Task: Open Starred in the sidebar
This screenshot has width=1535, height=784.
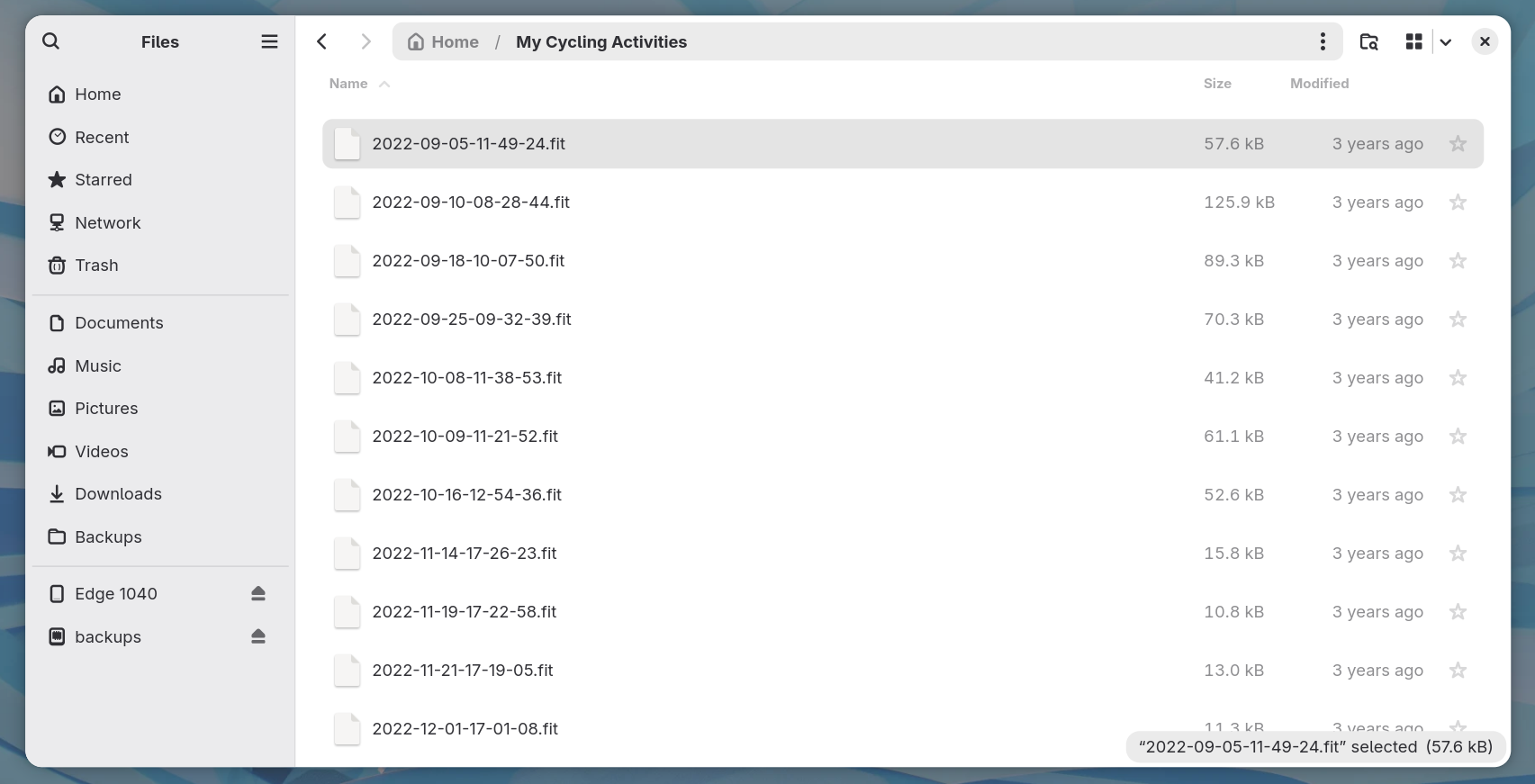Action: (160, 180)
